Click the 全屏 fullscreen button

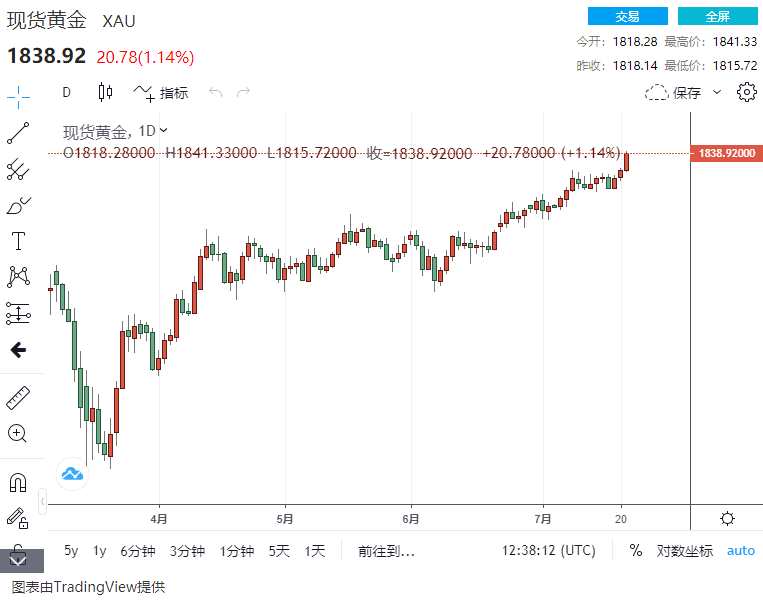pyautogui.click(x=718, y=16)
